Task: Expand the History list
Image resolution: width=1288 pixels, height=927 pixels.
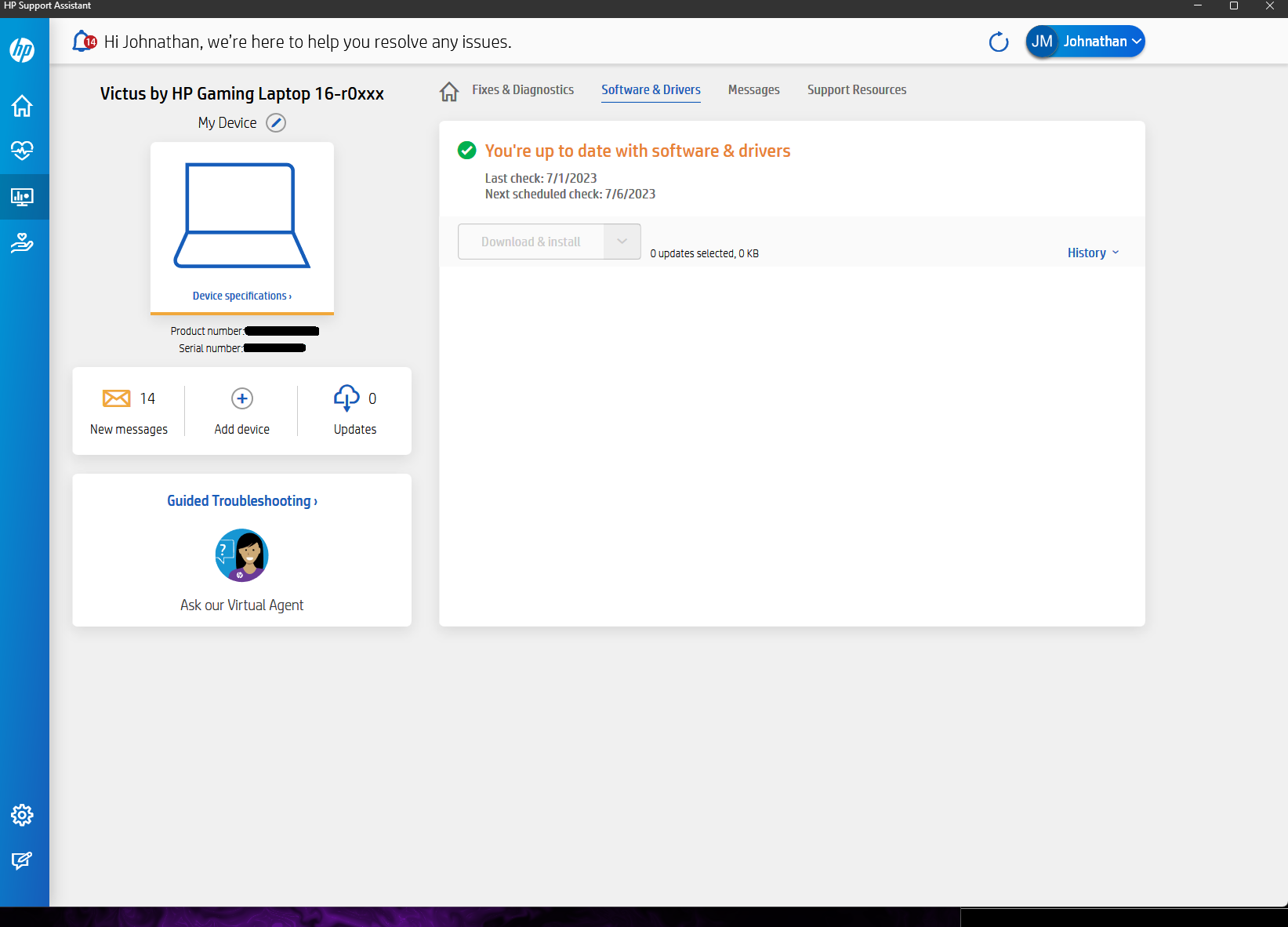Action: point(1092,253)
